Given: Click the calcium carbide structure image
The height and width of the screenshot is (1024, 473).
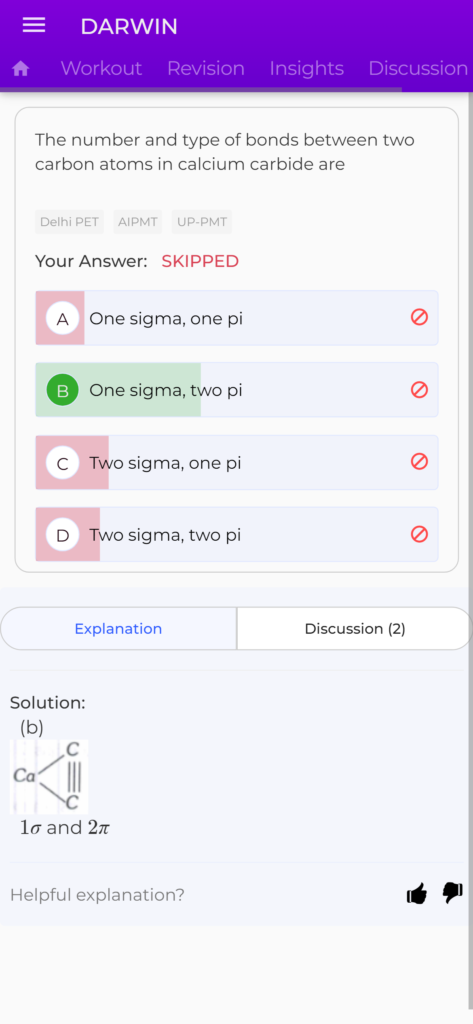Looking at the screenshot, I should 49,776.
